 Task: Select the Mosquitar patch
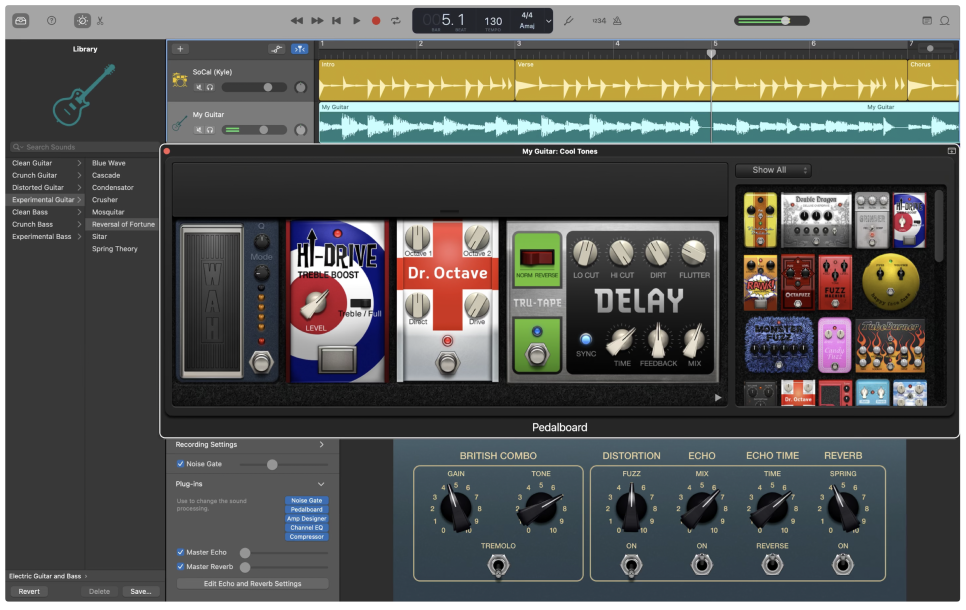[x=108, y=213]
